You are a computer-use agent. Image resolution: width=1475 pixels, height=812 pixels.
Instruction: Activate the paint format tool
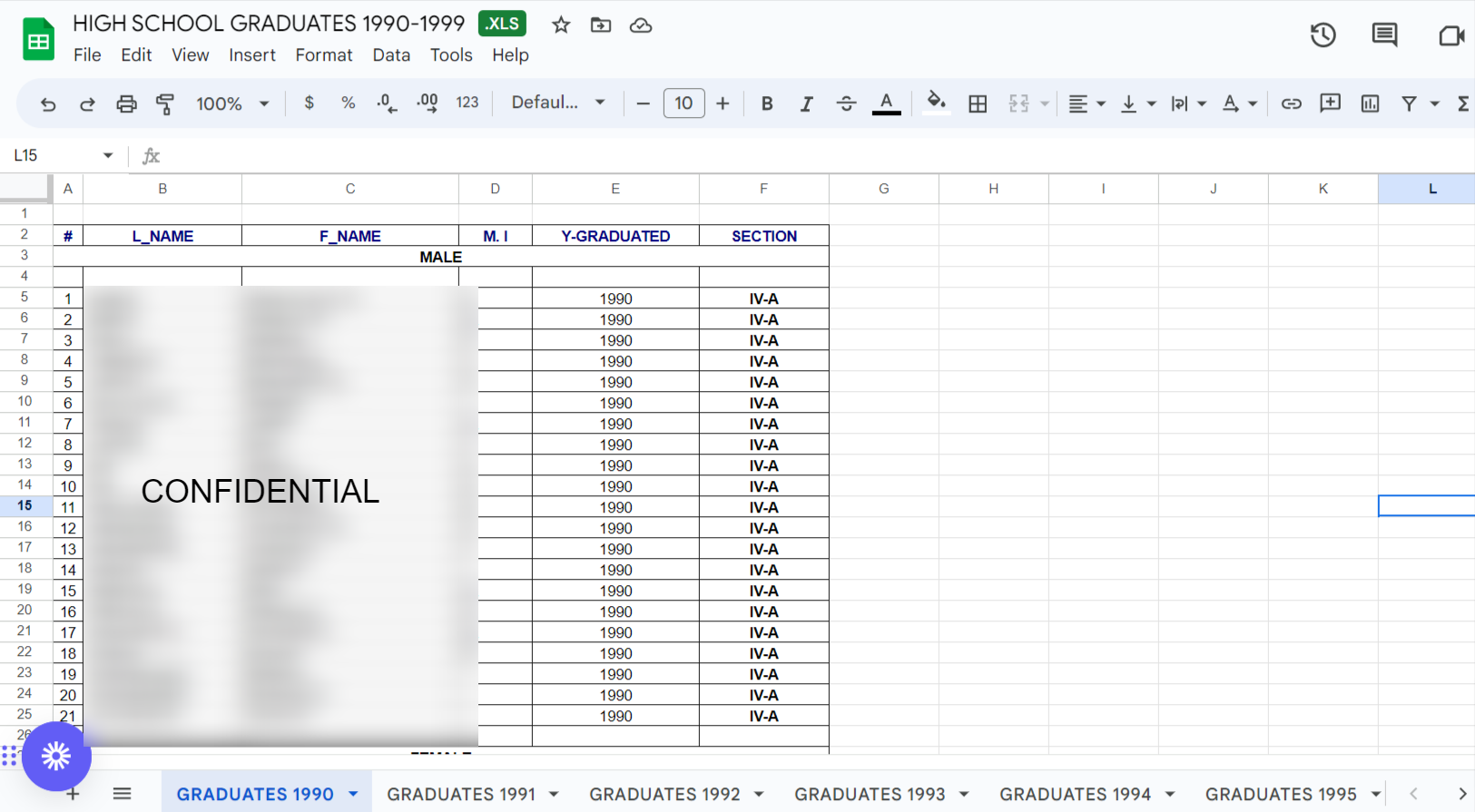pyautogui.click(x=165, y=103)
